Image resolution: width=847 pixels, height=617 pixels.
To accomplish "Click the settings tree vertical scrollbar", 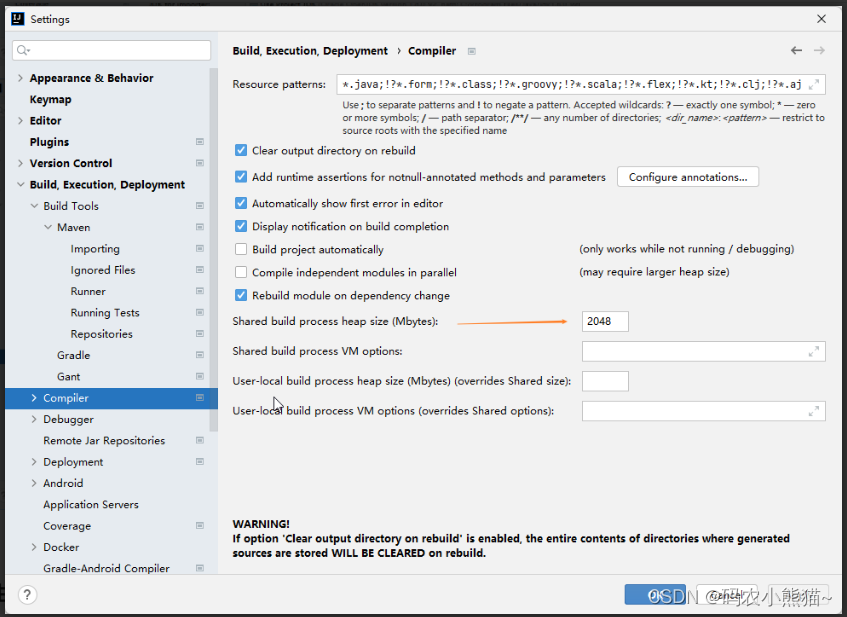I will tap(214, 249).
